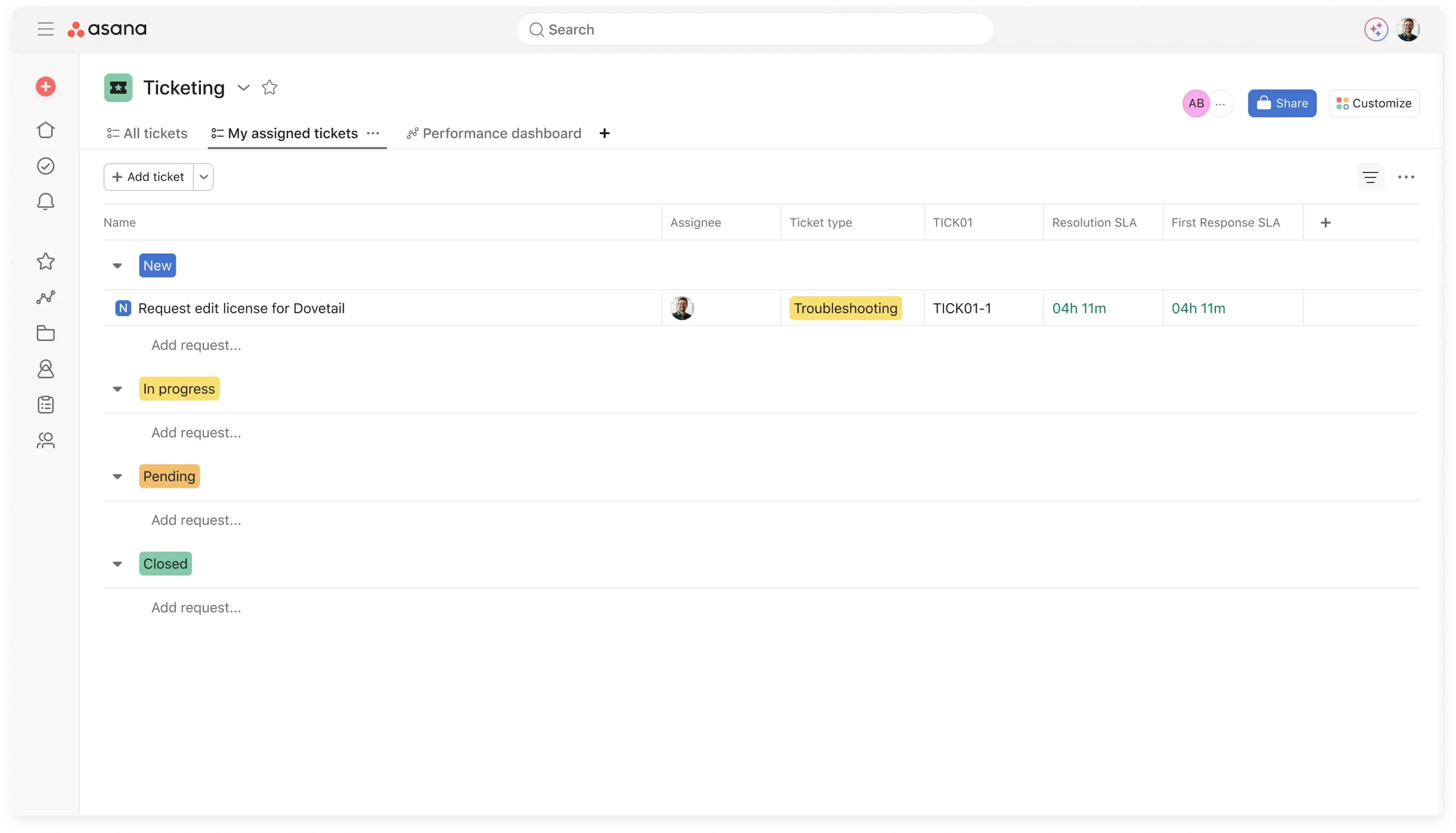Collapse the Closed section
This screenshot has width=1456, height=833.
[117, 564]
